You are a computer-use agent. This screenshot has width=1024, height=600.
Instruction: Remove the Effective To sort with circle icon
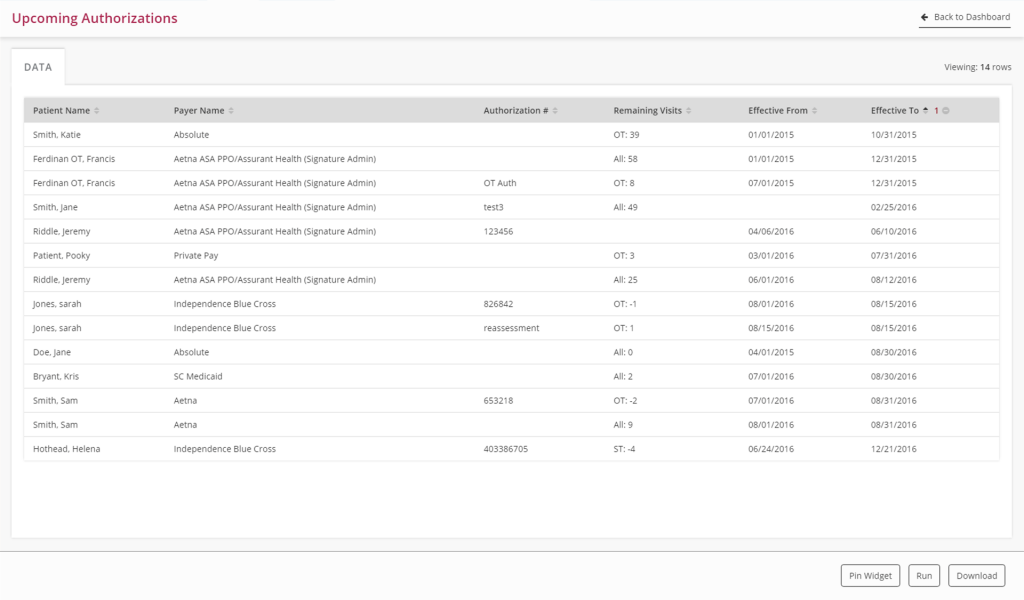pyautogui.click(x=946, y=110)
